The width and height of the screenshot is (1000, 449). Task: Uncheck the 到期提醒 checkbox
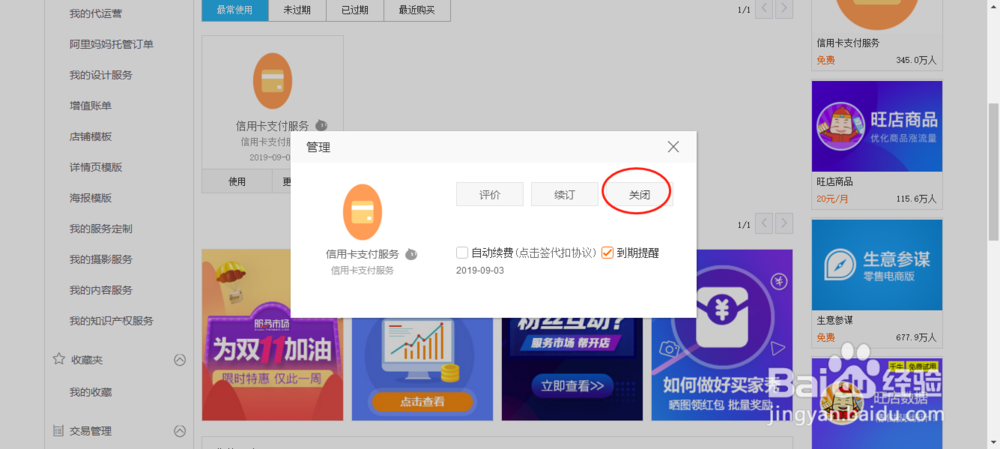[x=607, y=253]
